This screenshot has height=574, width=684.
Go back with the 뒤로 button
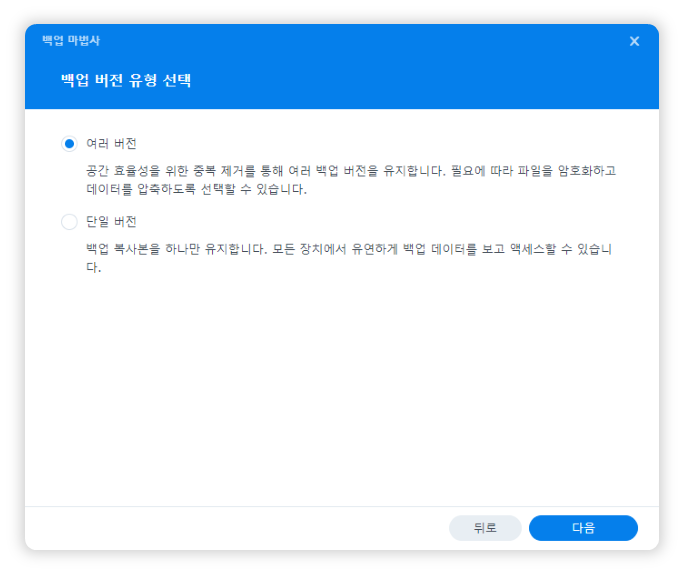point(485,528)
